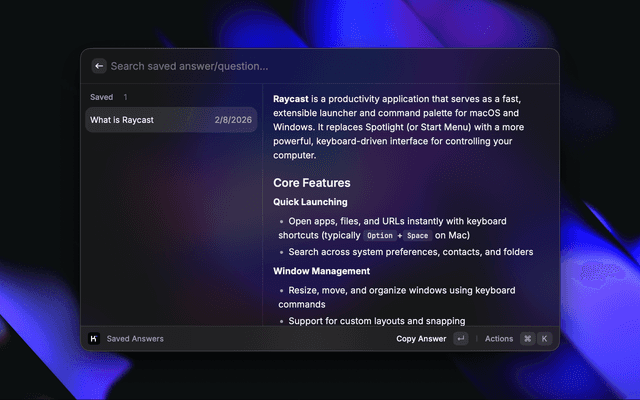The width and height of the screenshot is (640, 400).
Task: Click the Saved Answers label in footer
Action: 135,339
